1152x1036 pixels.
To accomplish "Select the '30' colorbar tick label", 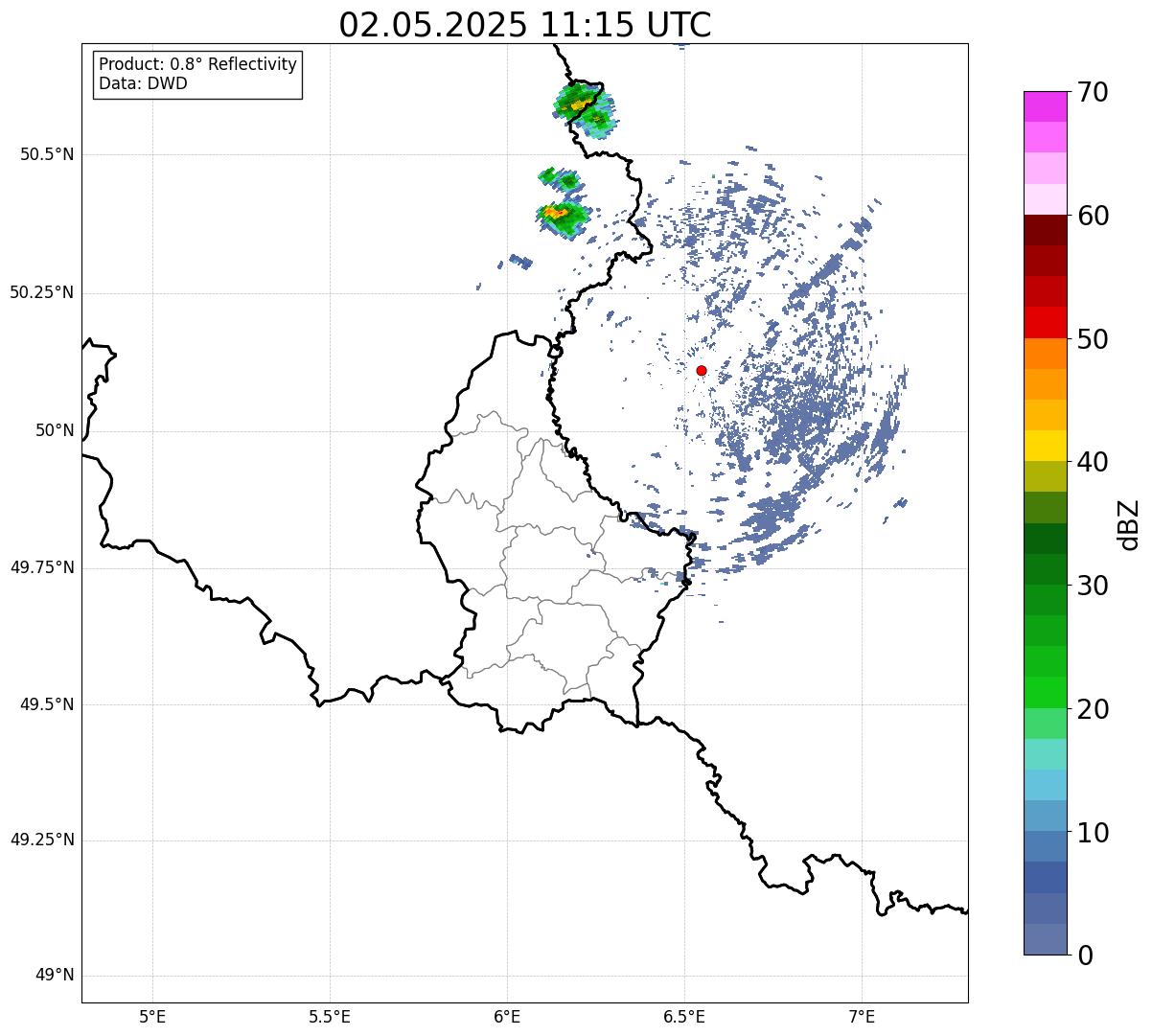I will pos(1093,586).
